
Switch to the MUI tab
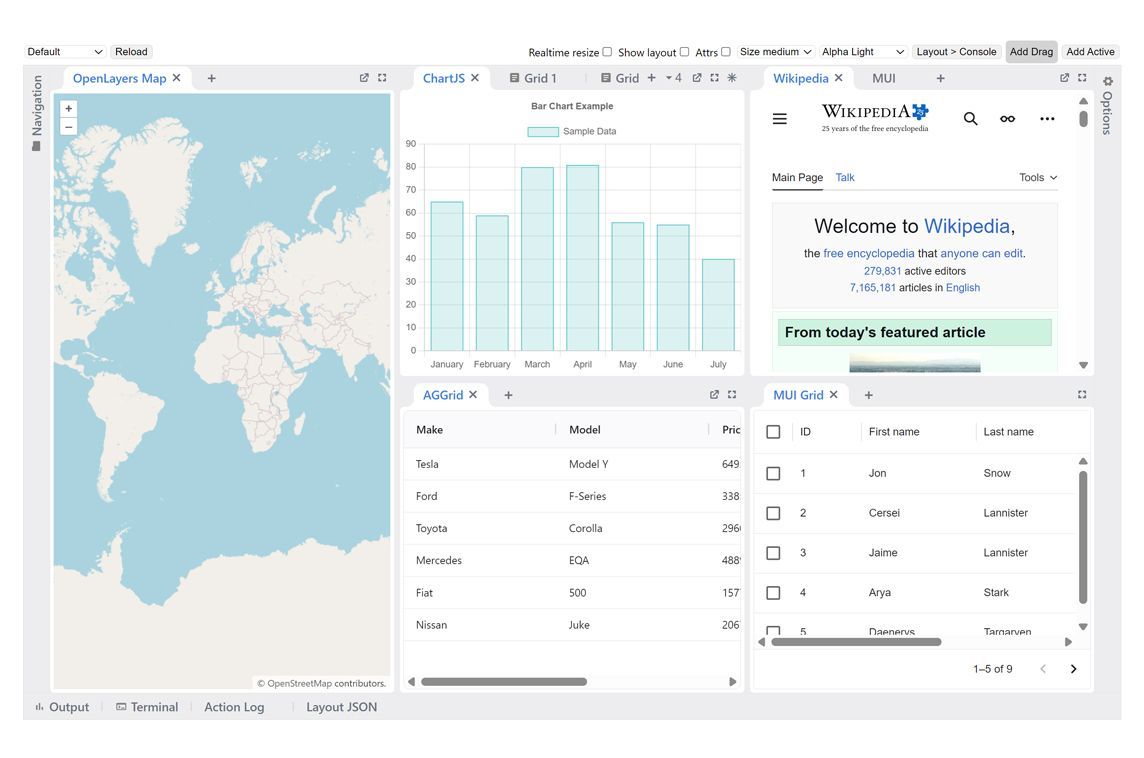pyautogui.click(x=884, y=78)
